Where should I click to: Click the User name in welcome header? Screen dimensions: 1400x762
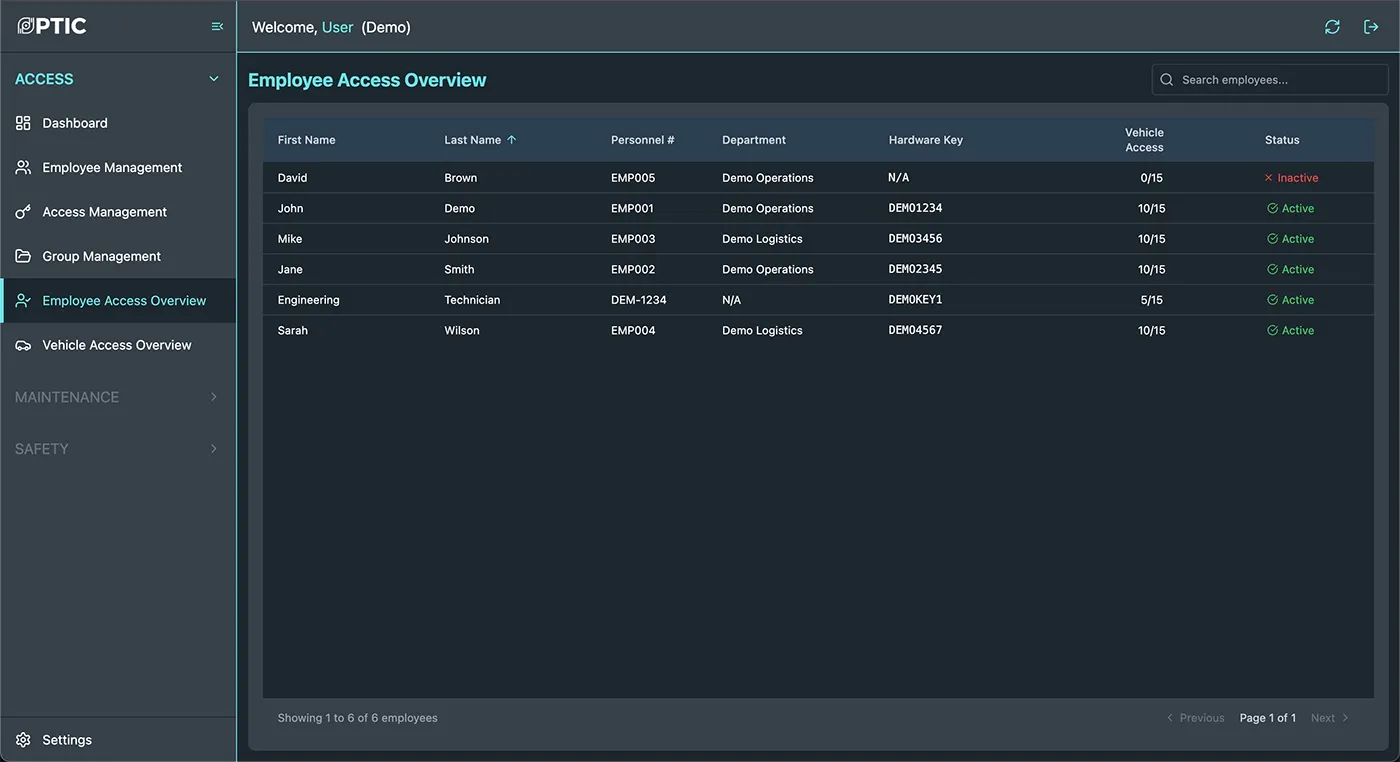pyautogui.click(x=337, y=27)
